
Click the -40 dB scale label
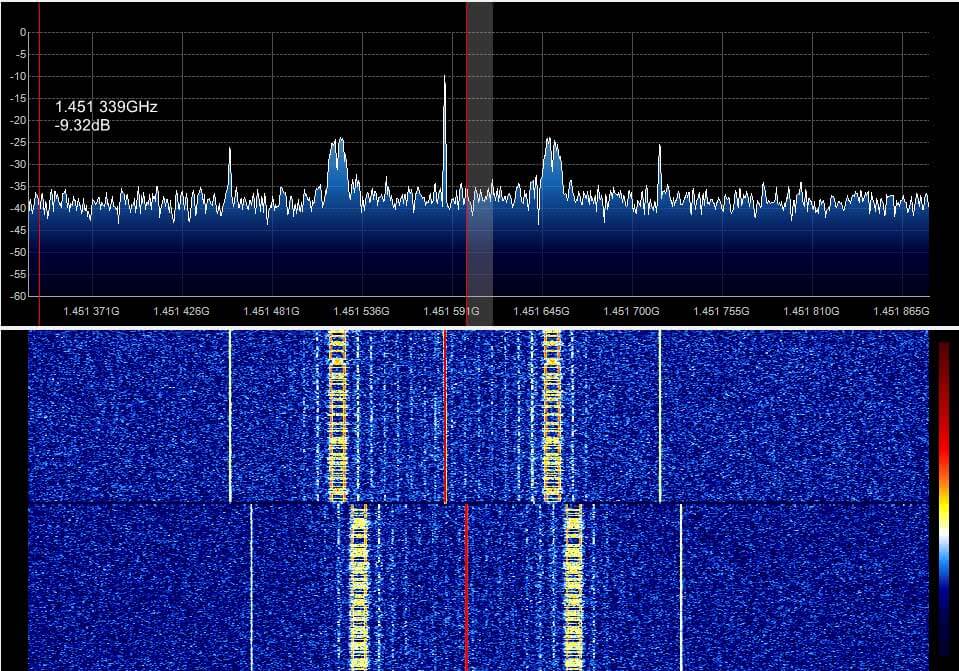20,209
